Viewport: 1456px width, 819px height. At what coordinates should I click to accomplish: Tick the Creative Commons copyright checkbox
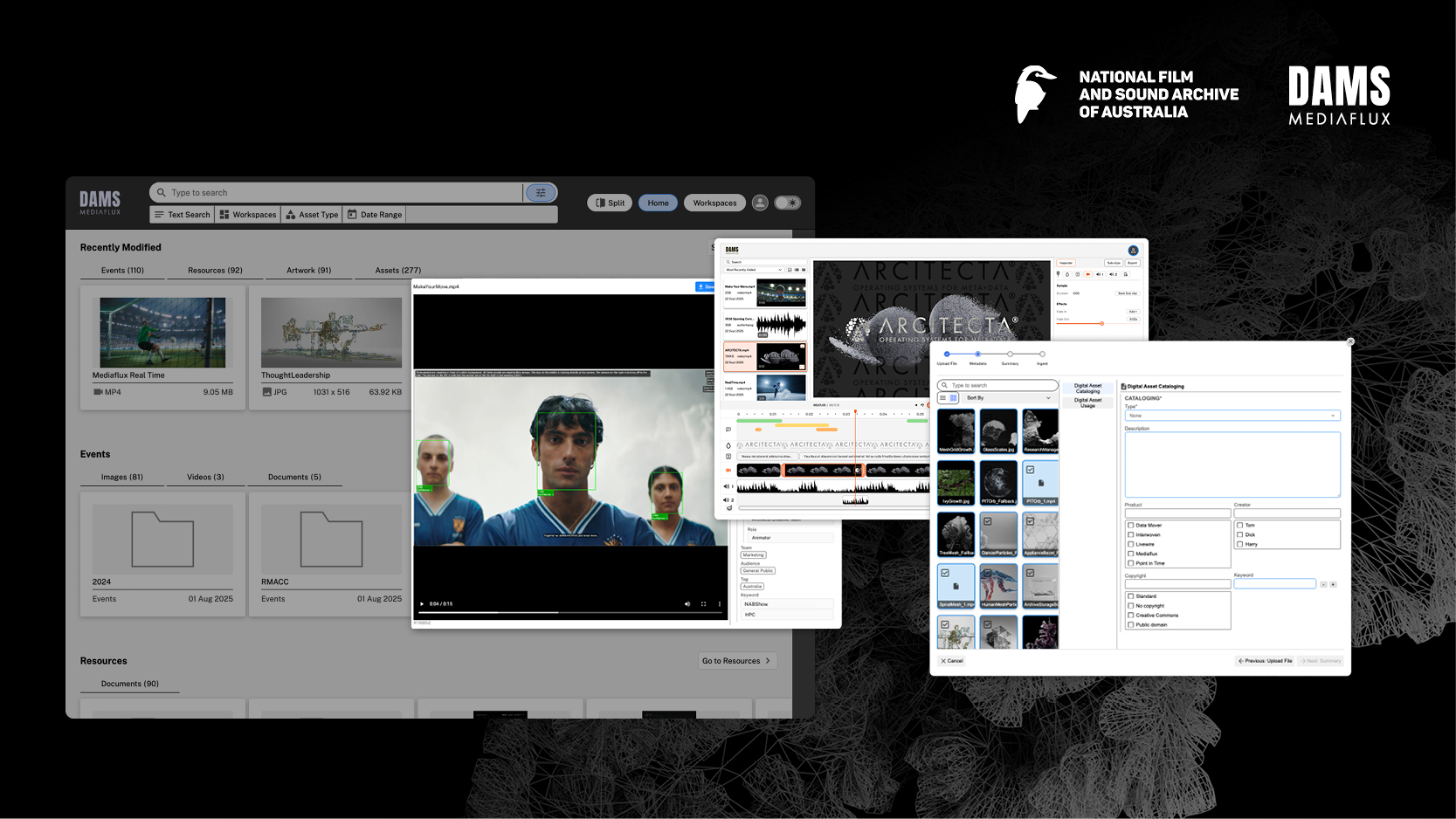pos(1131,616)
